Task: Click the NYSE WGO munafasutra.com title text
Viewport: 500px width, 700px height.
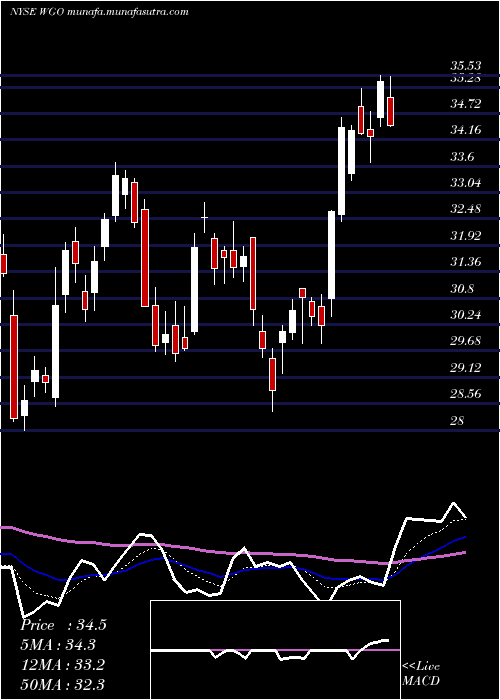Action: click(x=99, y=12)
